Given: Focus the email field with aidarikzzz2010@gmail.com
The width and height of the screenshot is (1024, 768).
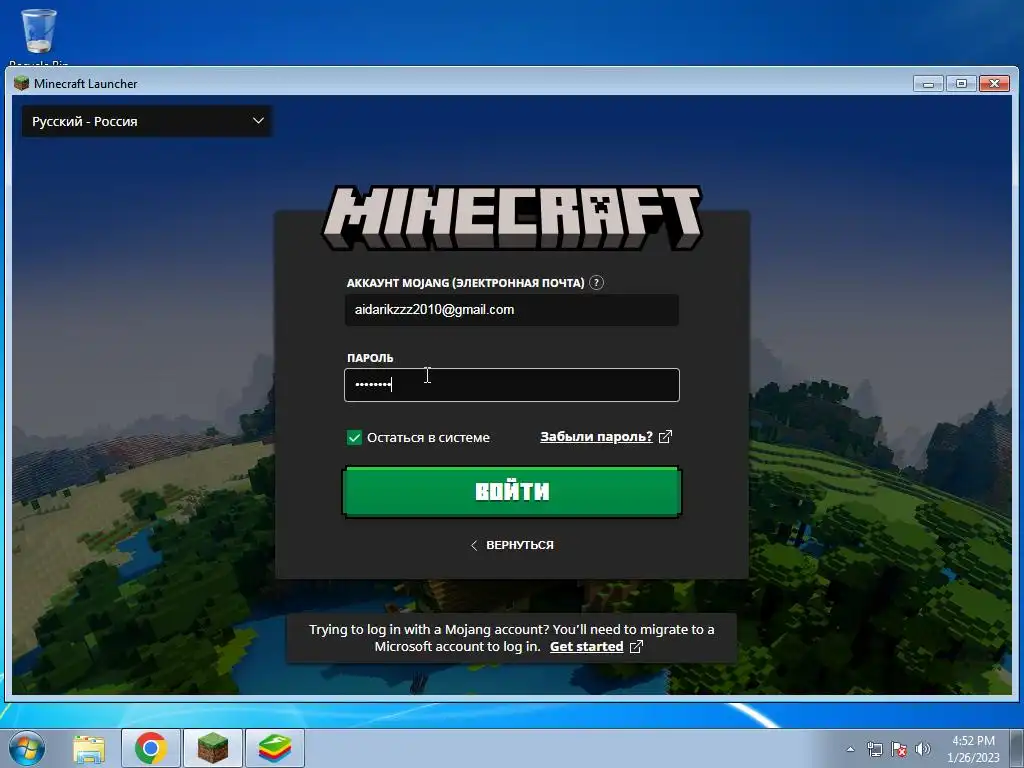Looking at the screenshot, I should (x=511, y=310).
